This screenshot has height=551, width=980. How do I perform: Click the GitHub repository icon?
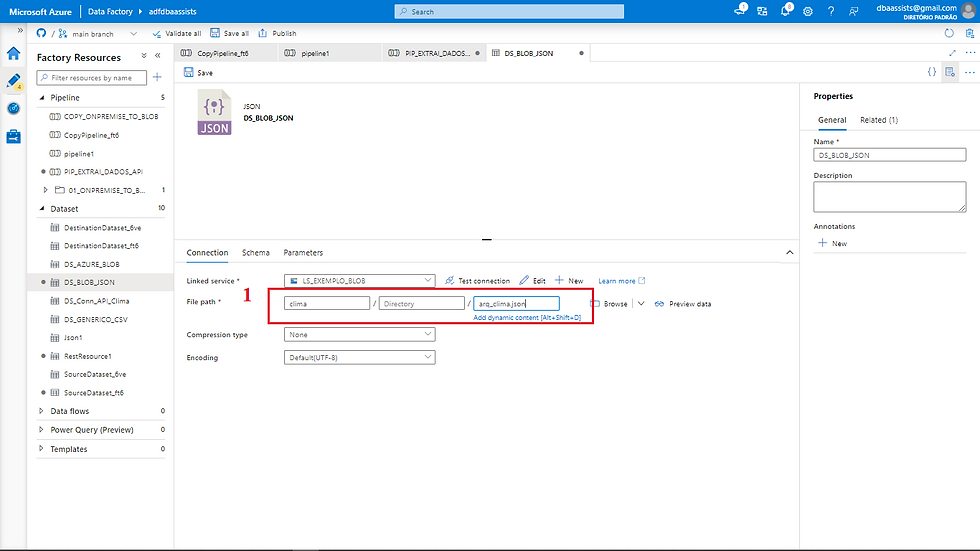click(41, 33)
